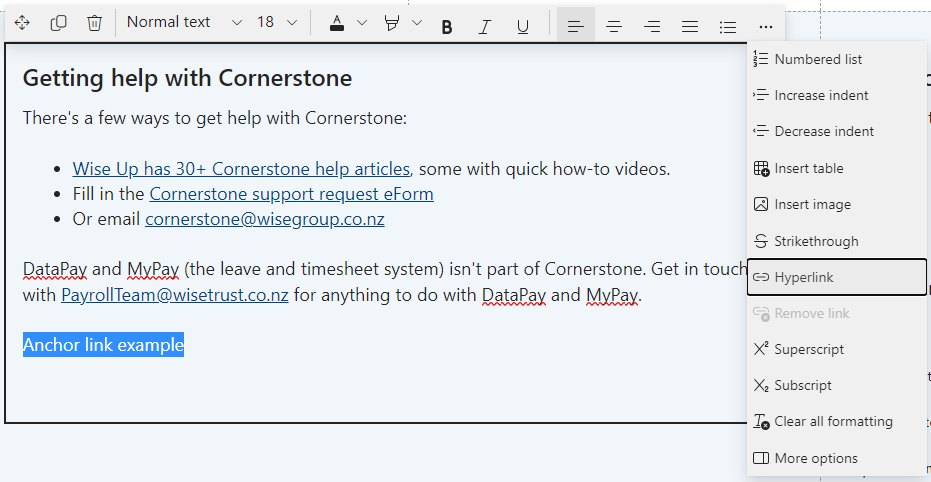Screen dimensions: 931x482
Task: Select Align center
Action: [614, 27]
